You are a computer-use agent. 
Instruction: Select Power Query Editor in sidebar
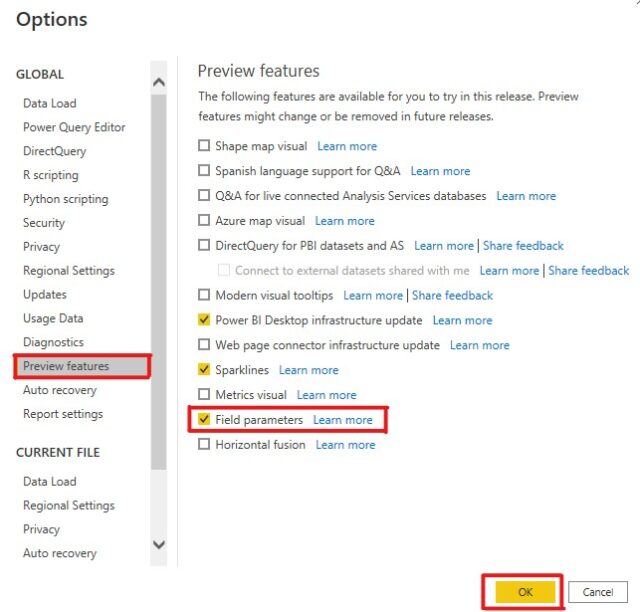click(74, 127)
